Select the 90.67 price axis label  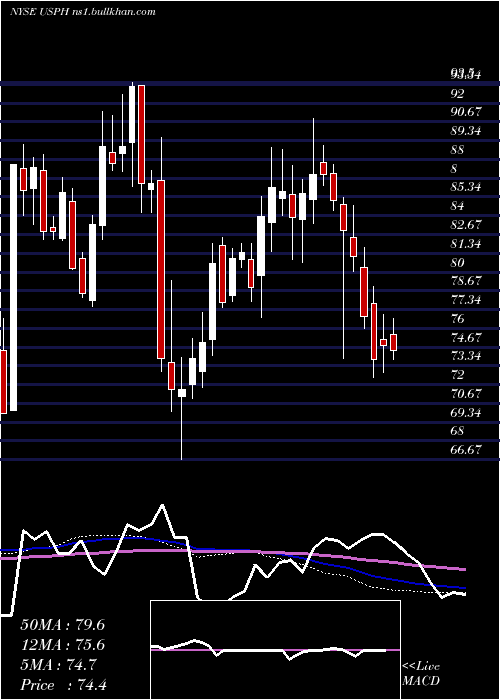465,112
